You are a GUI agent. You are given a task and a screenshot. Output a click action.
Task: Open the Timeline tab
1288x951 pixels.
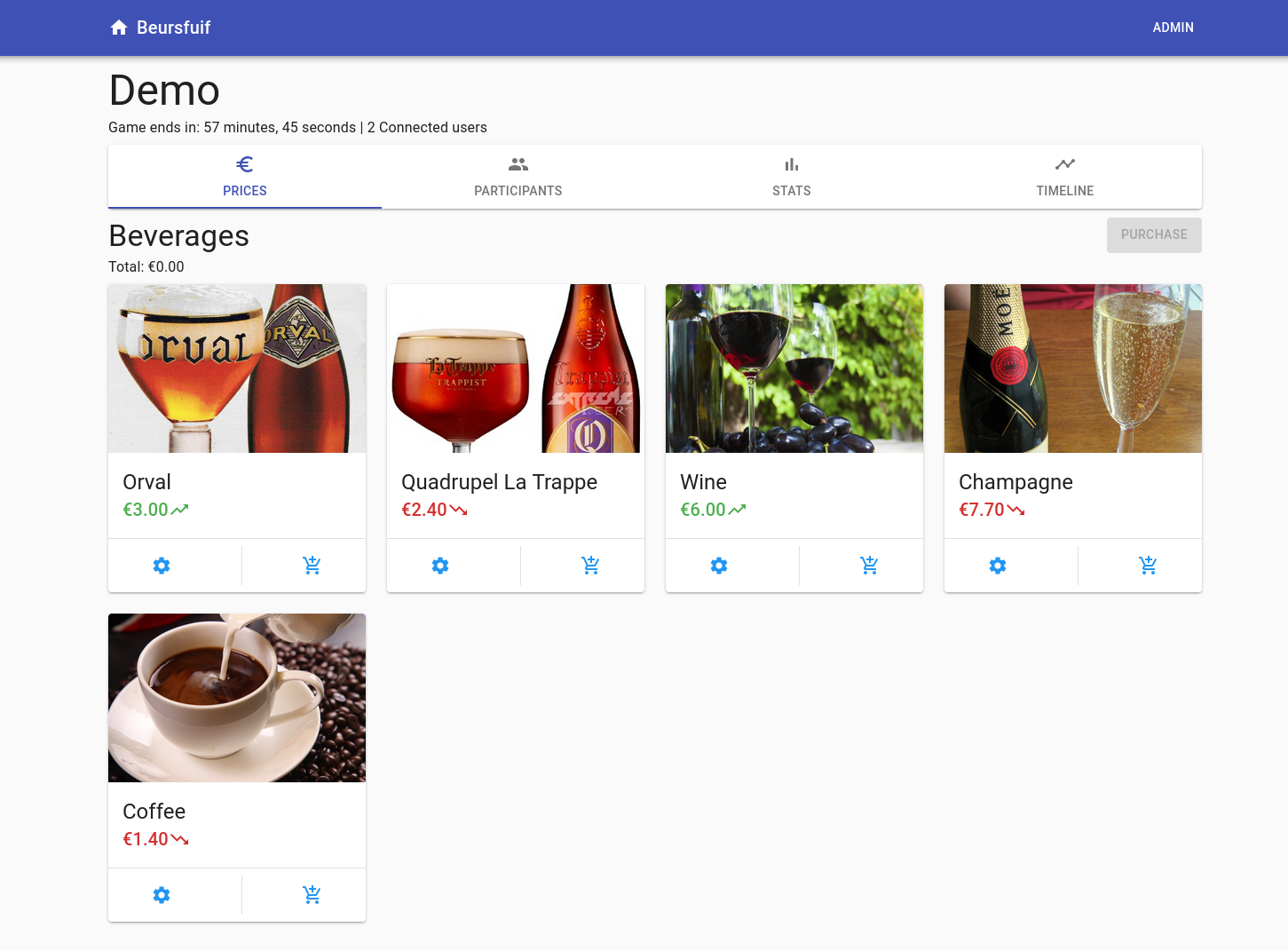[x=1065, y=177]
